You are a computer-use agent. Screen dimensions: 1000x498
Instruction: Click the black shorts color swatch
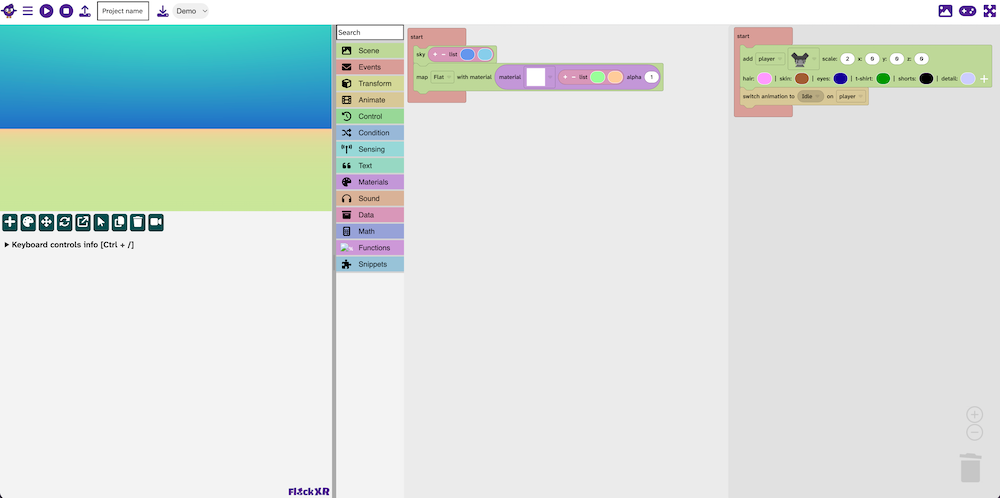pyautogui.click(x=927, y=78)
